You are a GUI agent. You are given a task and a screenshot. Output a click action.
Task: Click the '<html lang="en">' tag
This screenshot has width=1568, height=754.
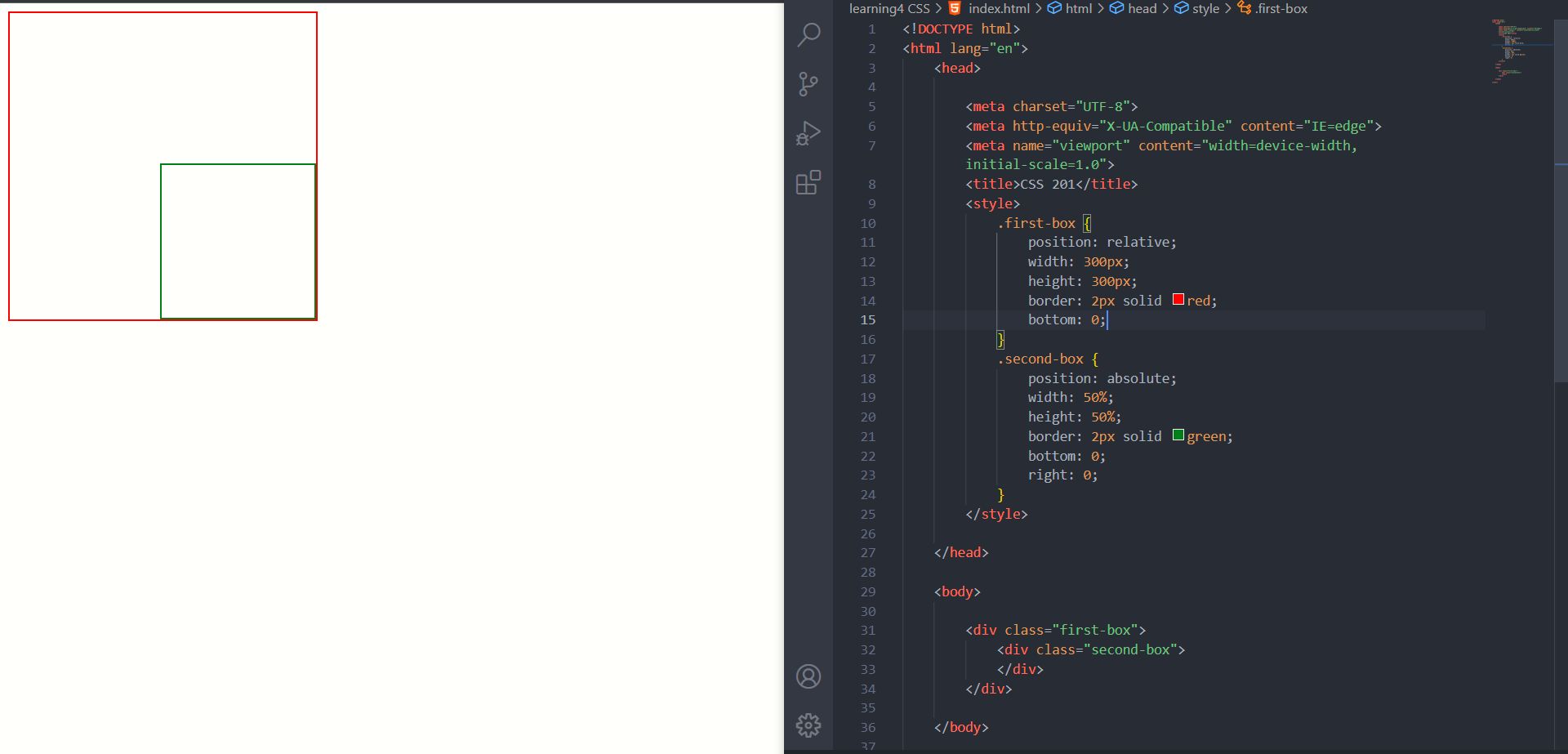pyautogui.click(x=965, y=49)
